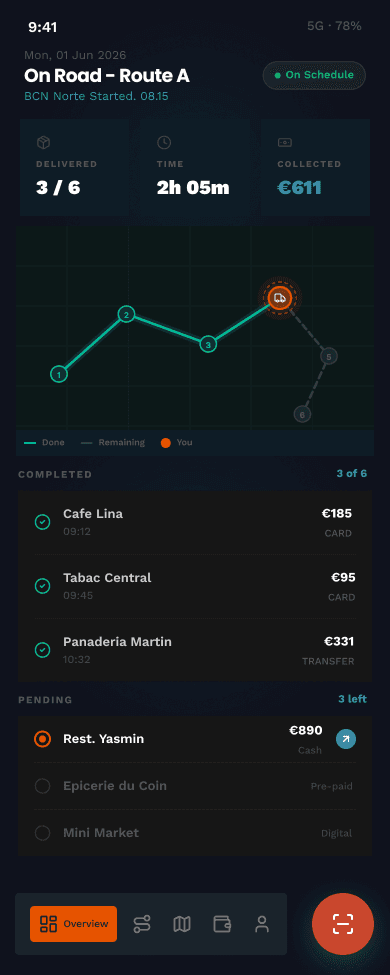Open the Panaderia Martin delivery entry
Viewport: 390px width, 975px height.
(x=195, y=650)
